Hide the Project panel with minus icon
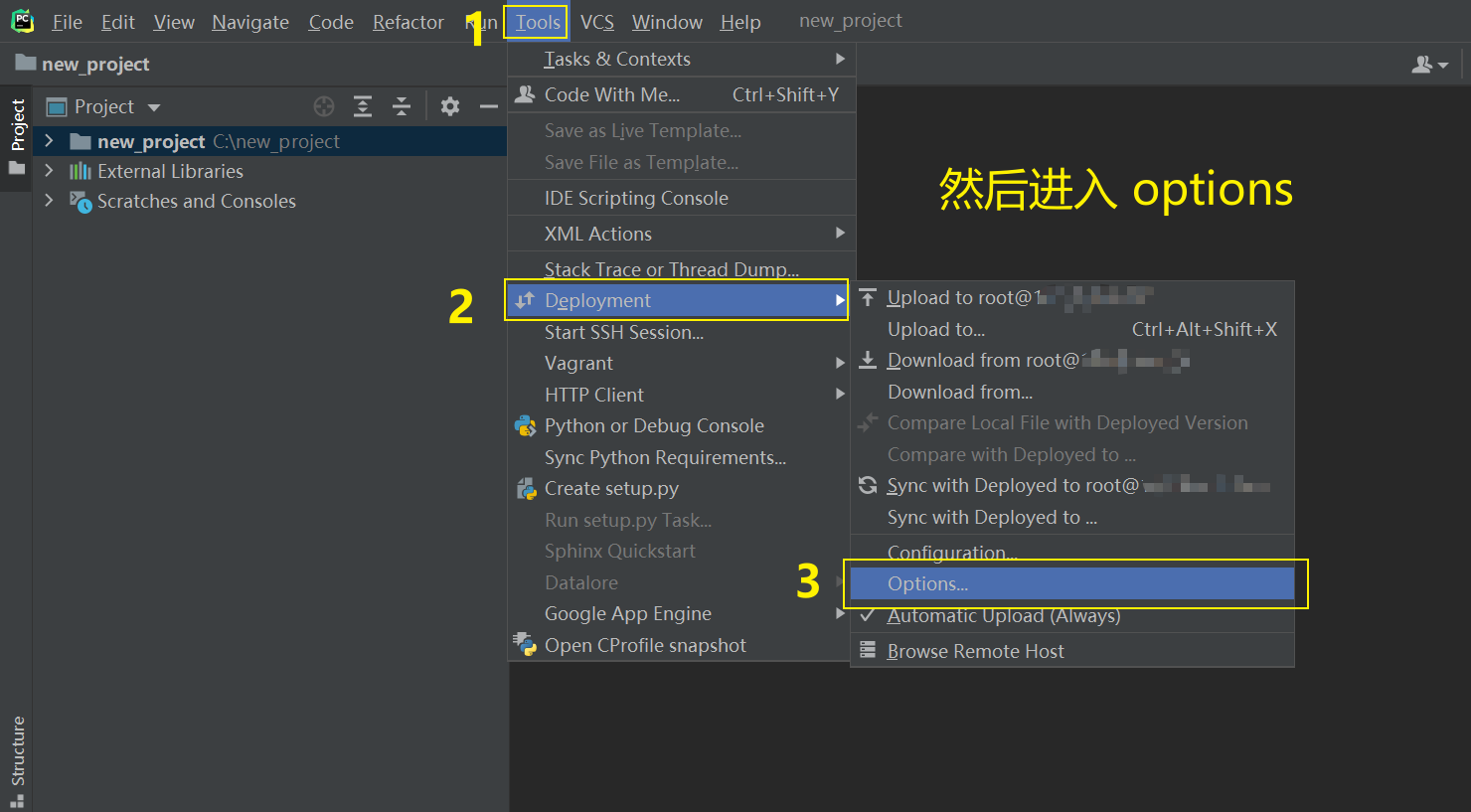The width and height of the screenshot is (1471, 812). click(488, 106)
